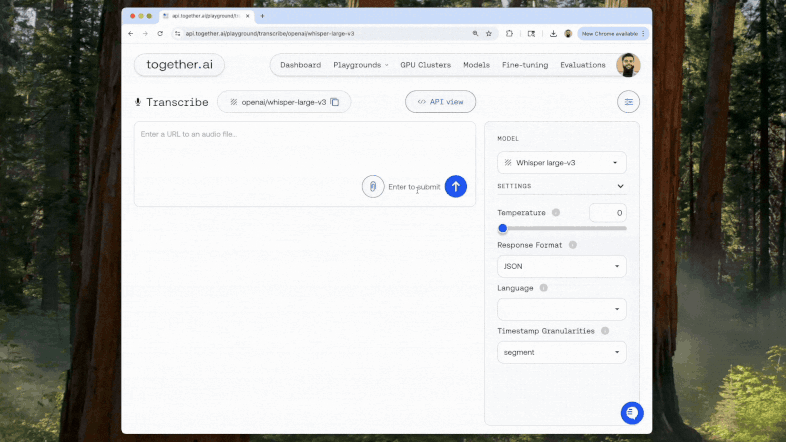This screenshot has height=442, width=786.
Task: Submit the audio URL with arrow button
Action: click(x=456, y=186)
